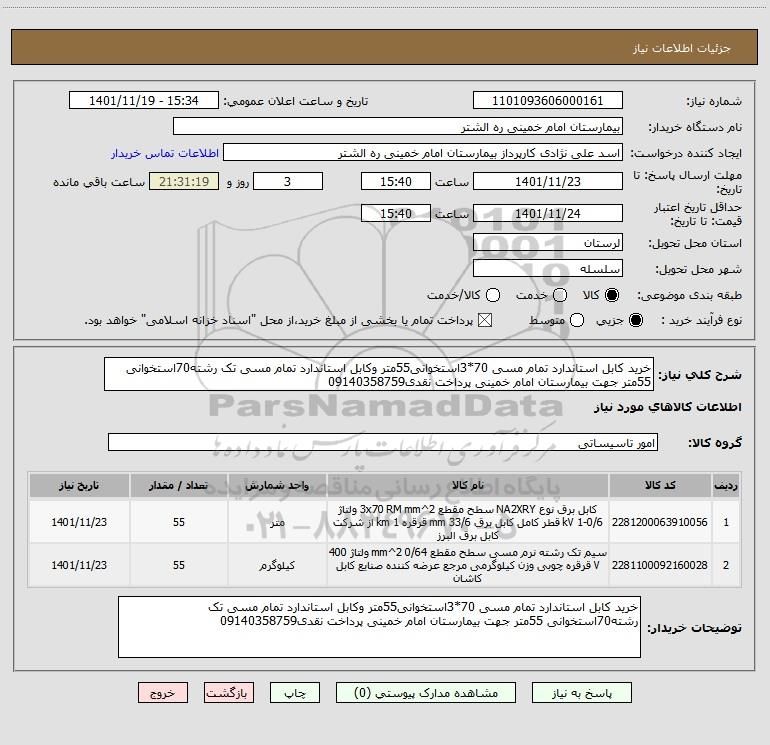Click the کیلوگرم unit cell

point(277,565)
